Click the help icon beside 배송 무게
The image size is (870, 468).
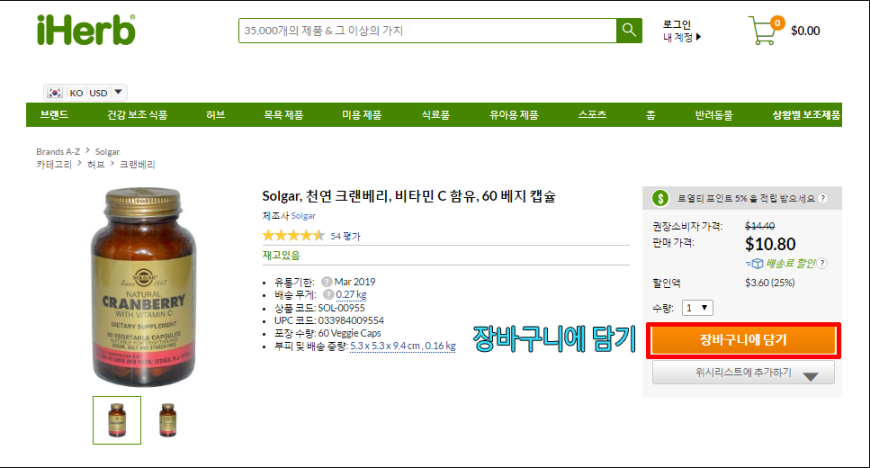[328, 295]
